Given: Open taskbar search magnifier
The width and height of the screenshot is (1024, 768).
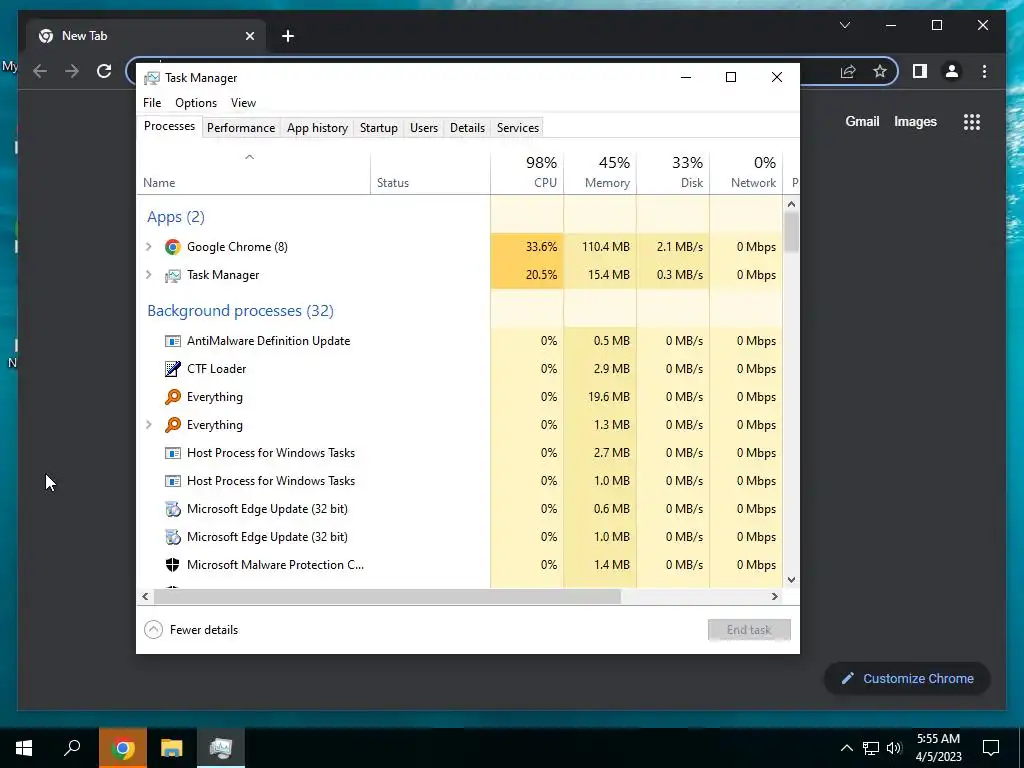Looking at the screenshot, I should coord(72,748).
